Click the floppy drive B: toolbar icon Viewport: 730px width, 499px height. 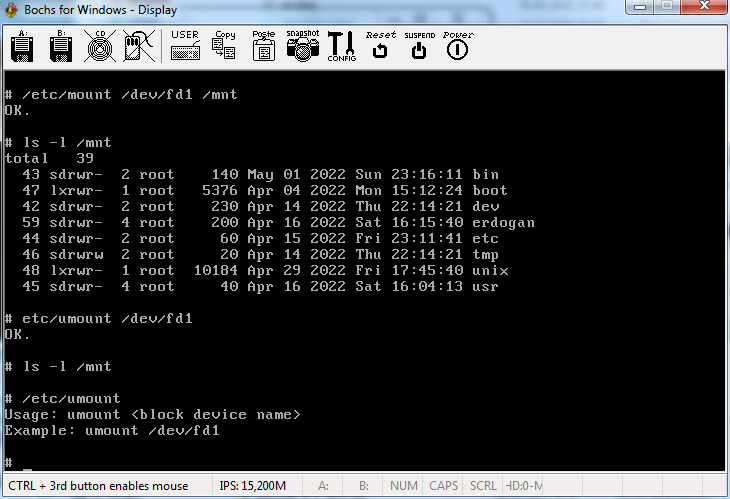(61, 46)
